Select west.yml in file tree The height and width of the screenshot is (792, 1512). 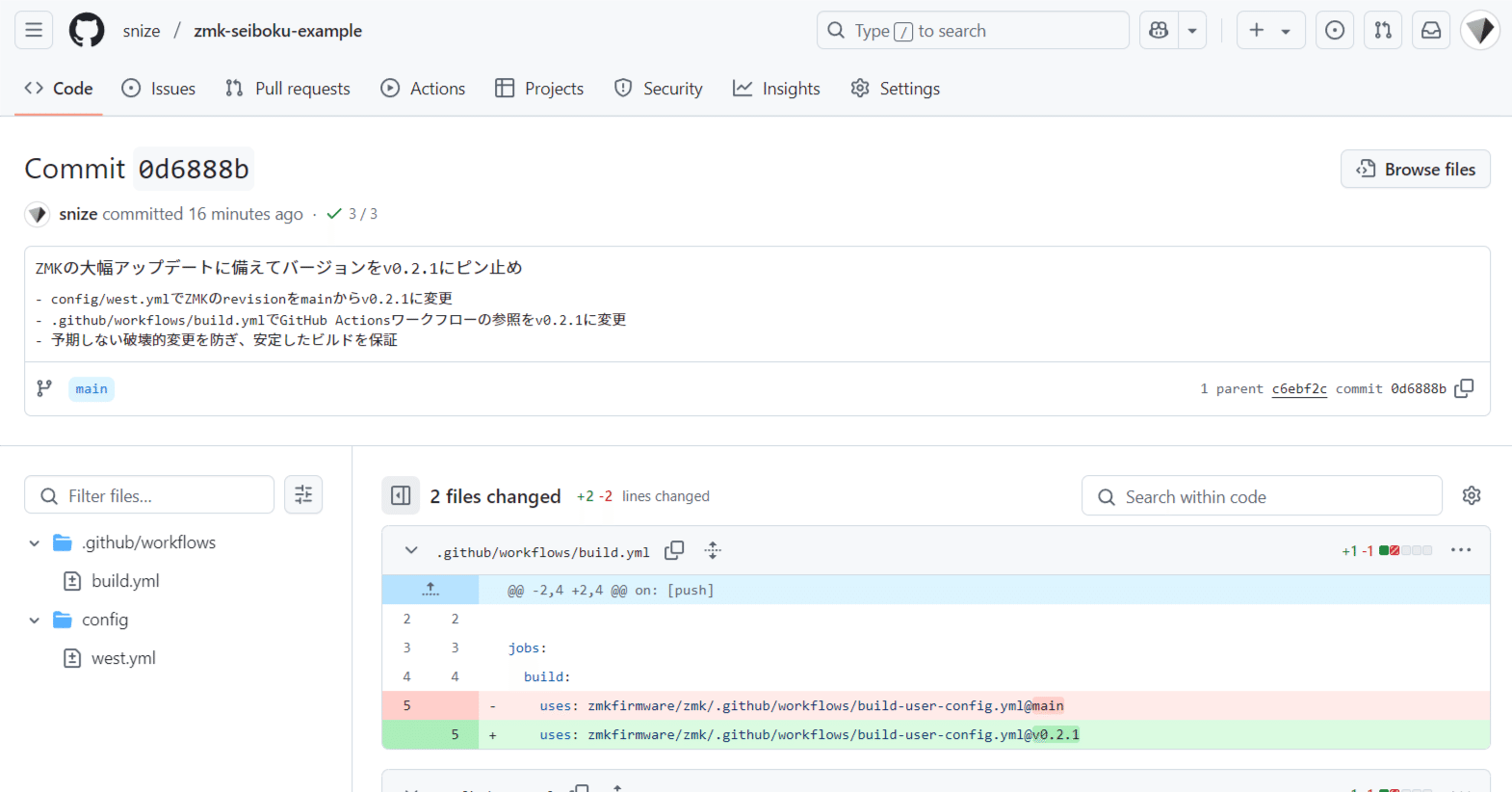tap(123, 658)
